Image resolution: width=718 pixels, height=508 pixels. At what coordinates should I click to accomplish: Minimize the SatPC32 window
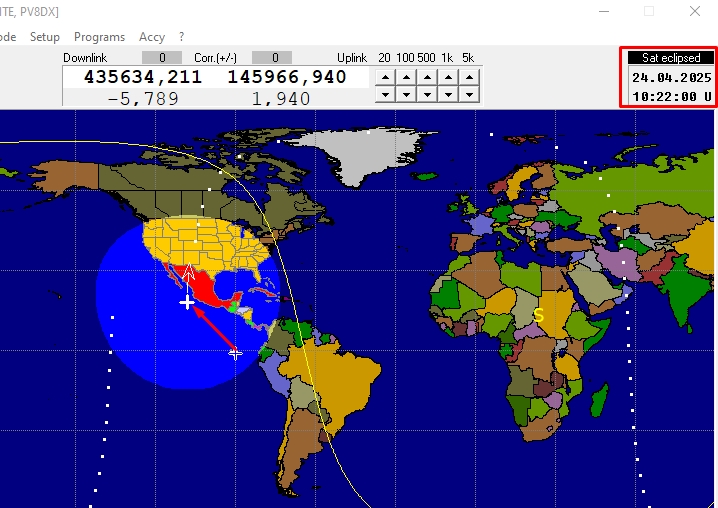pos(604,11)
